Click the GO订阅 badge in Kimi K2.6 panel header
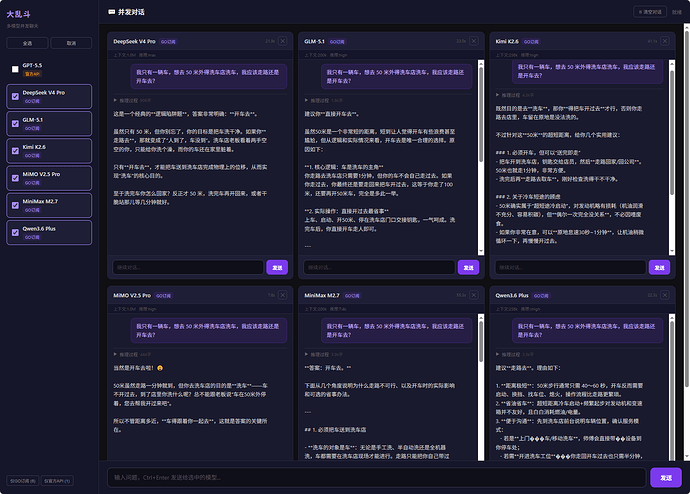The image size is (690, 494). click(531, 42)
